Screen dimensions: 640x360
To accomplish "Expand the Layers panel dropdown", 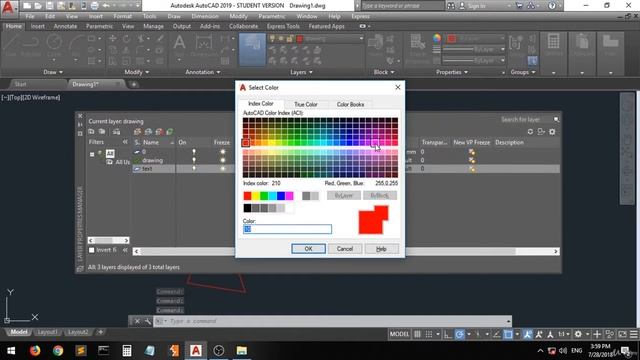I will 302,72.
